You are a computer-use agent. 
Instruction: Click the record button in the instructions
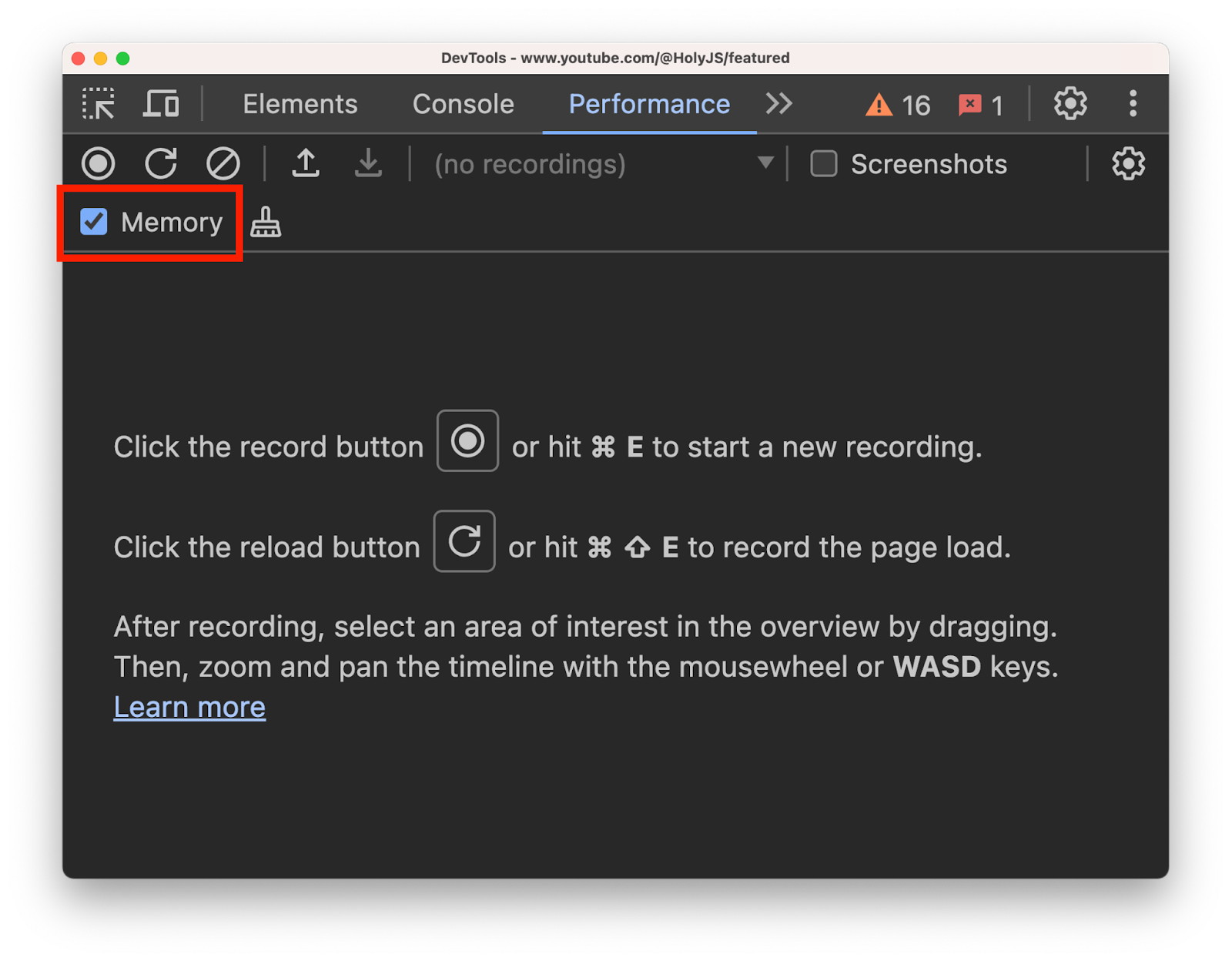[x=467, y=441]
